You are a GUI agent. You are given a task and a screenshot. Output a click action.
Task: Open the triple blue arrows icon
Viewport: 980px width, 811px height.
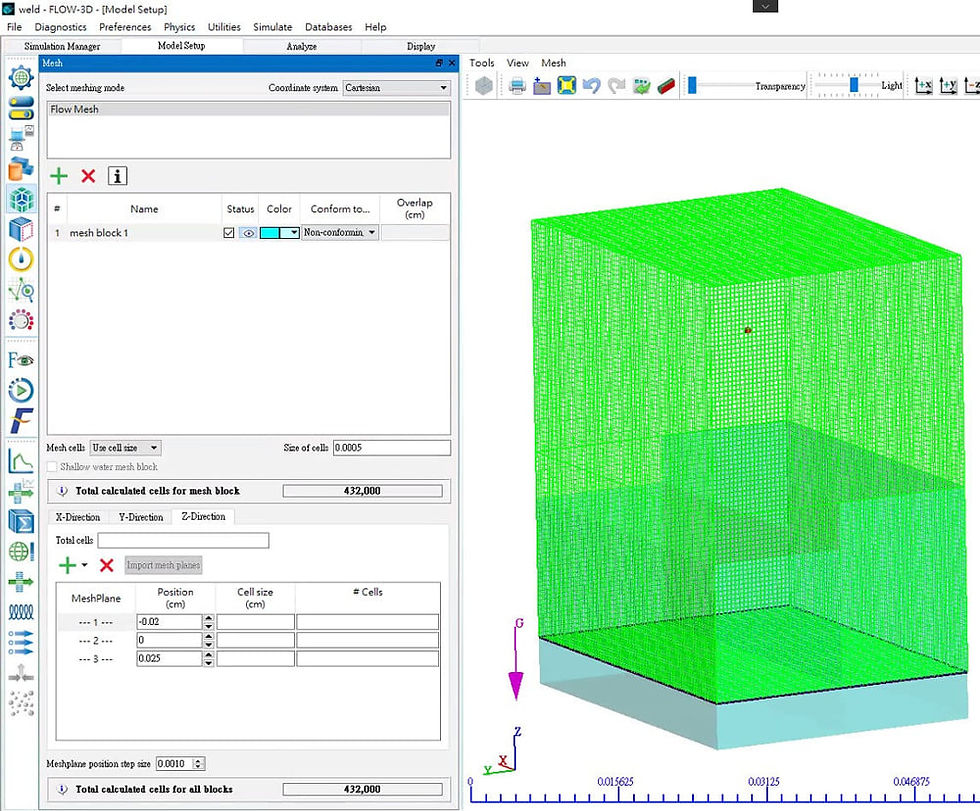(21, 642)
